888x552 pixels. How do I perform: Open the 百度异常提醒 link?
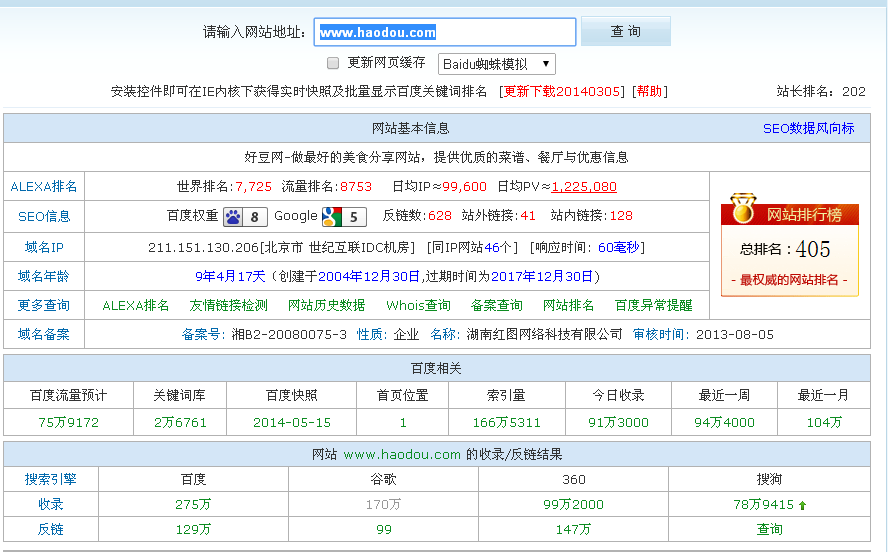(x=653, y=305)
